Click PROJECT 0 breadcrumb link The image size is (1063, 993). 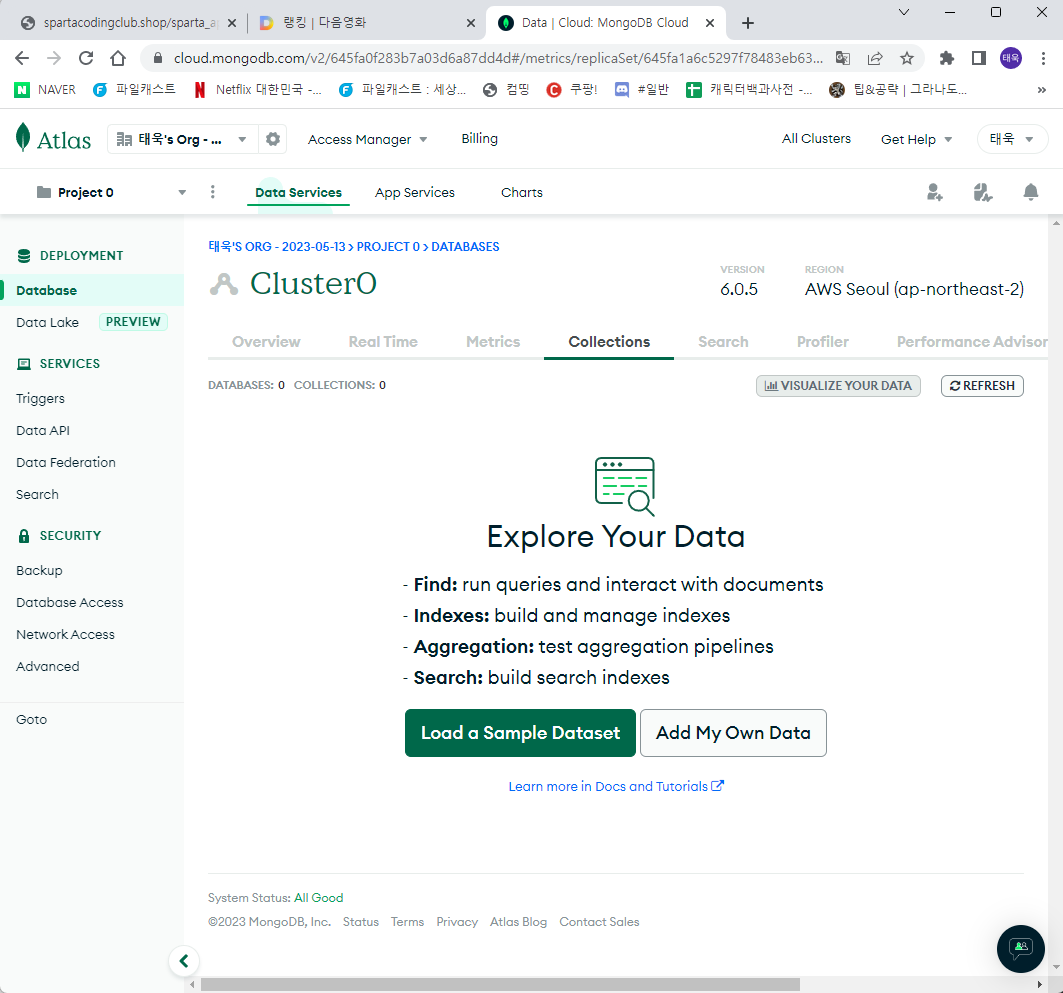coord(388,247)
